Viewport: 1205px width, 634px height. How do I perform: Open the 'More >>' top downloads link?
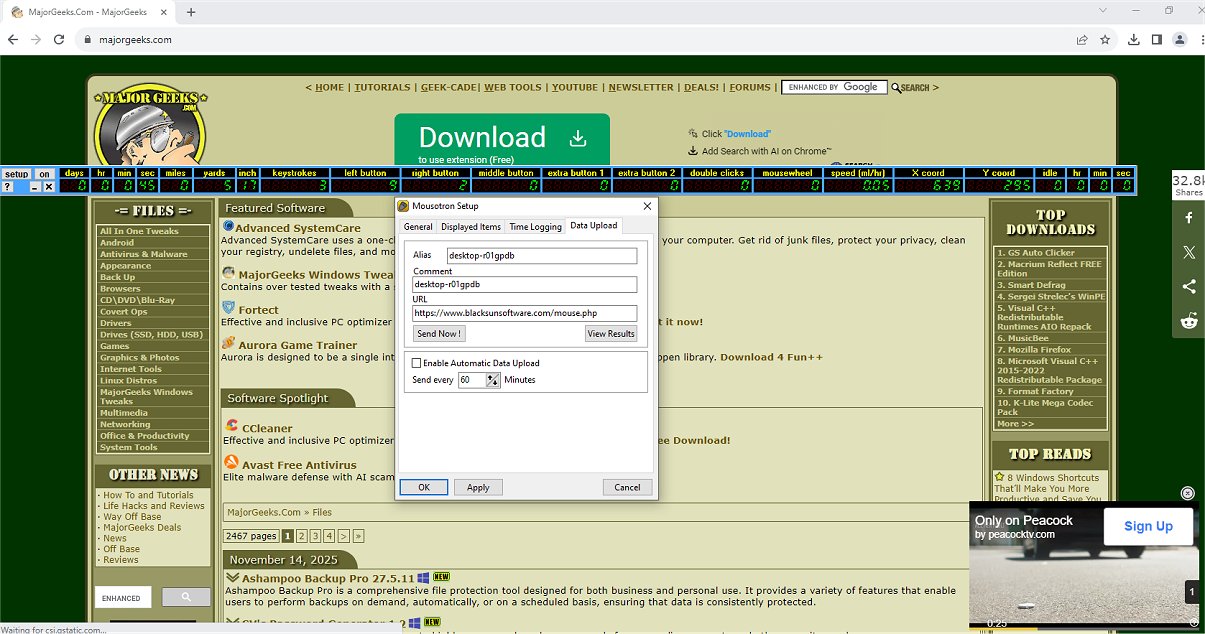(x=1015, y=424)
